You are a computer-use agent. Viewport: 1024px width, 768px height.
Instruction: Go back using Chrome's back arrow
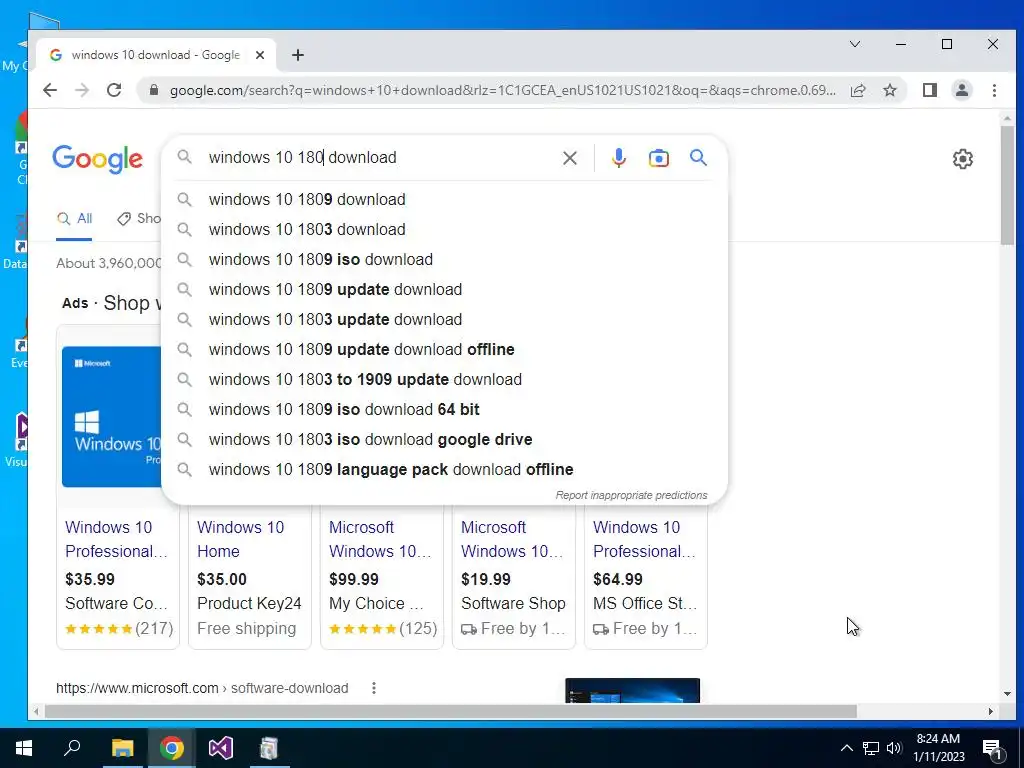point(50,90)
